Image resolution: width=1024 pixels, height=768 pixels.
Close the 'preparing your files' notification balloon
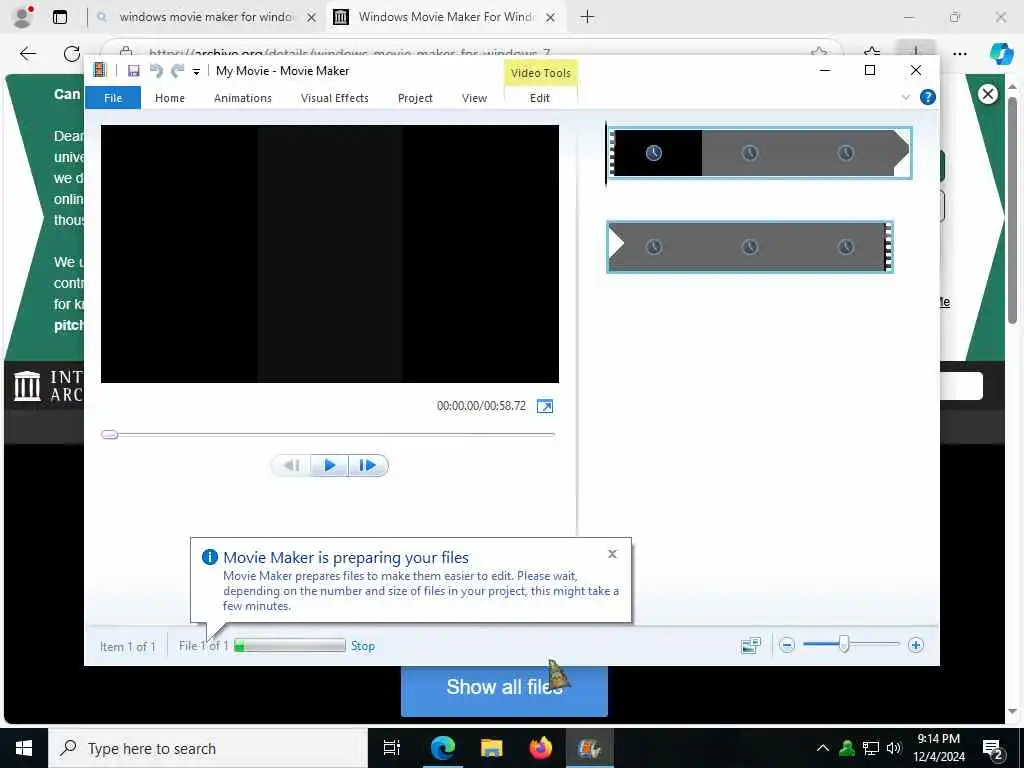click(x=612, y=554)
